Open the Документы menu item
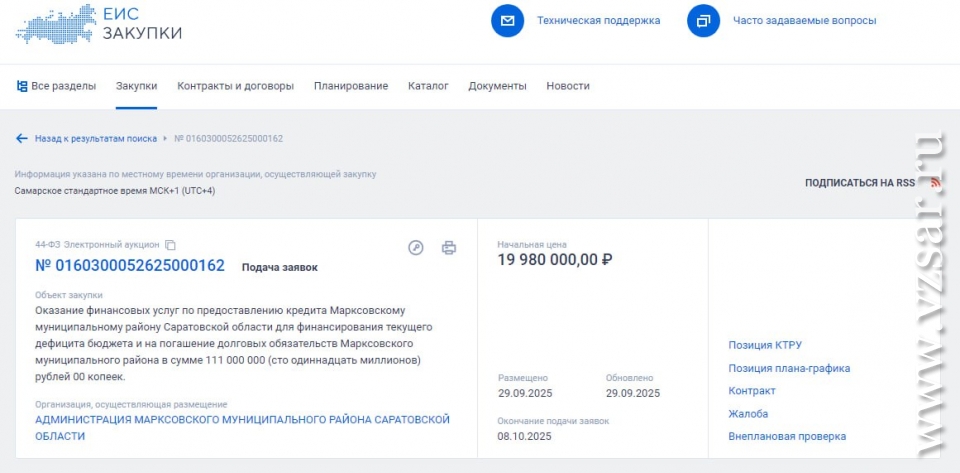 point(497,86)
